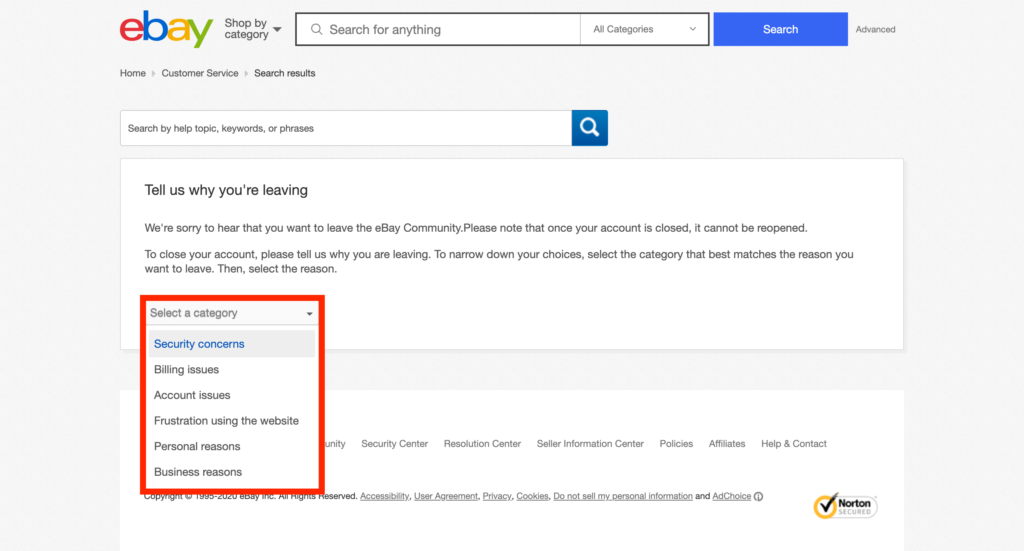Pick Frustration using the website option
The height and width of the screenshot is (551, 1024).
(226, 421)
